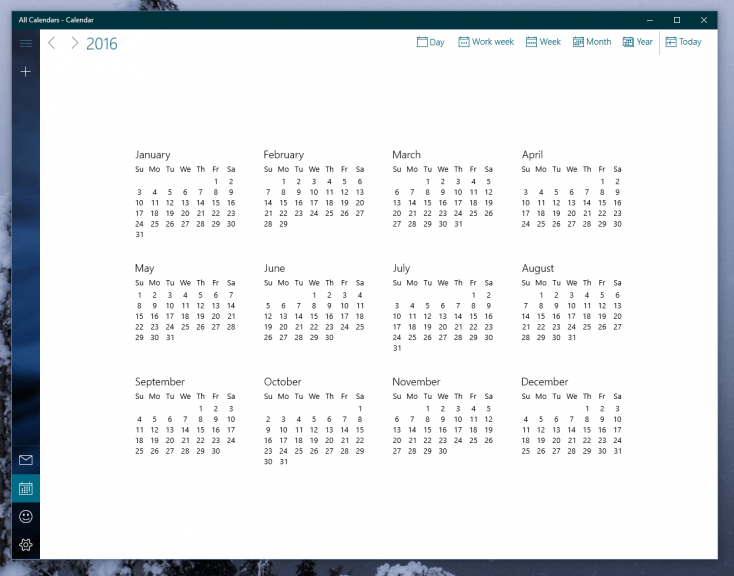Jump to Today
Screen dimensions: 734x576
[683, 42]
